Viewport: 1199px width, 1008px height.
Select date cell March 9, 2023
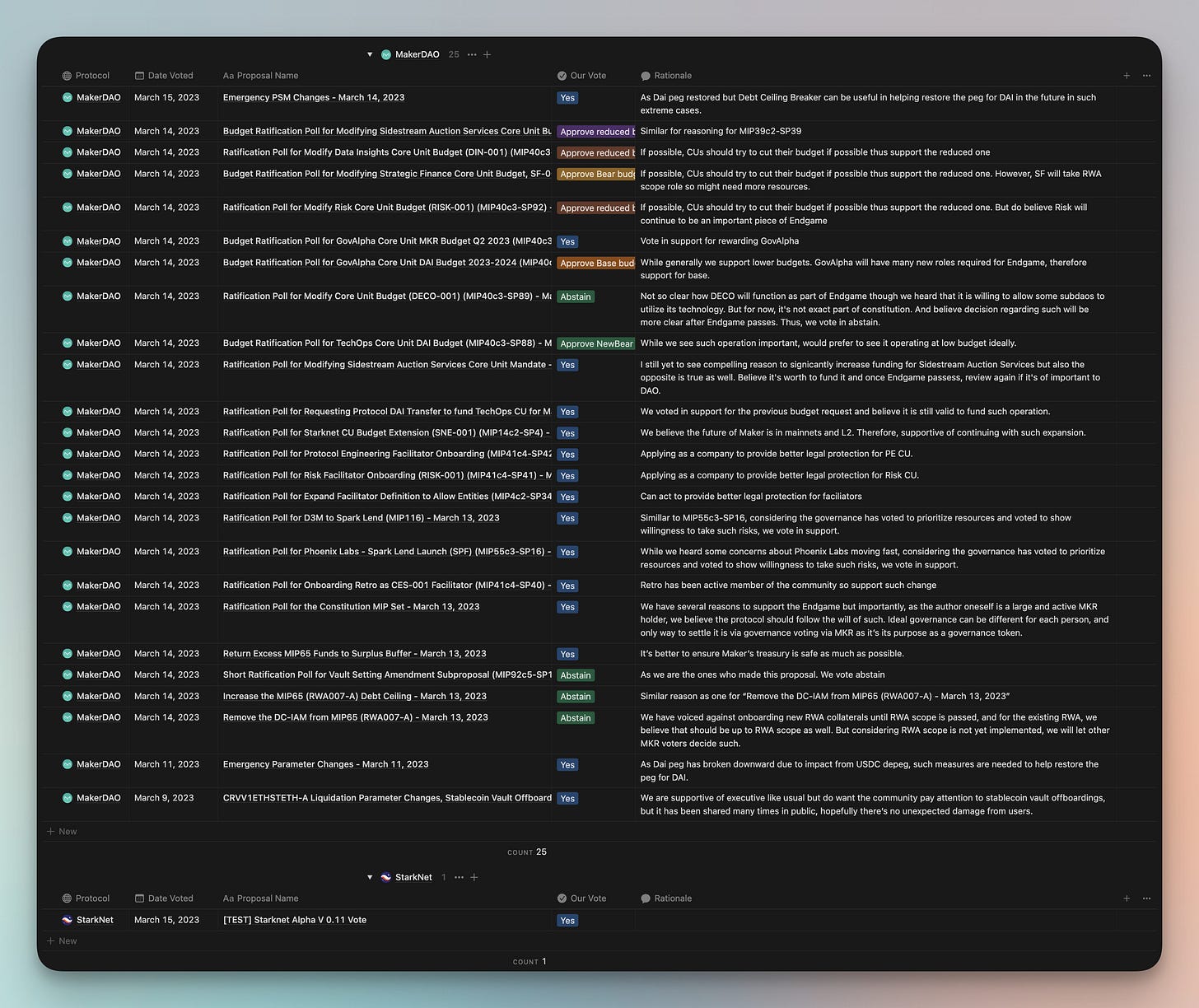[x=164, y=798]
